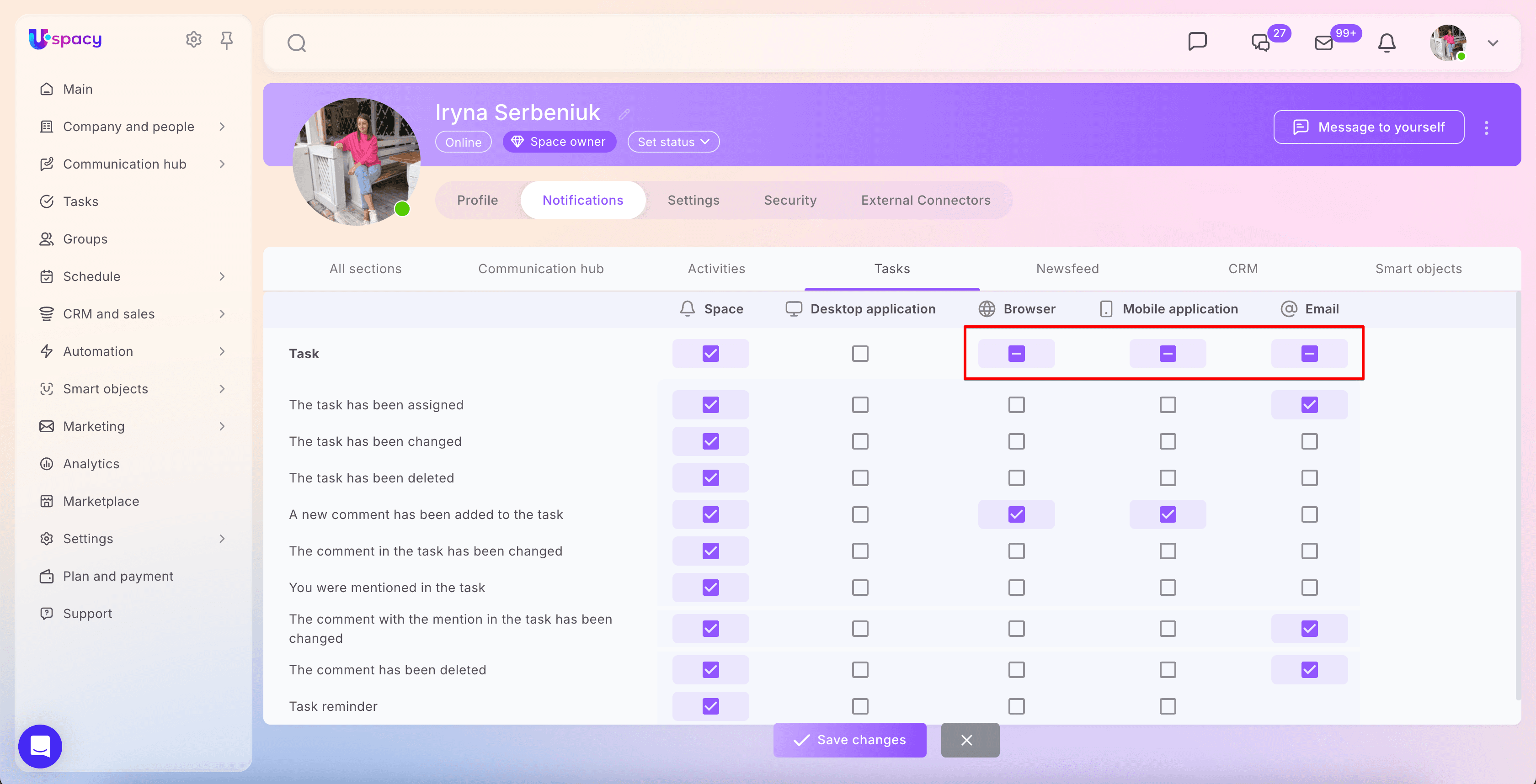Go to Main in the sidebar
This screenshot has width=1536, height=784.
tap(78, 90)
